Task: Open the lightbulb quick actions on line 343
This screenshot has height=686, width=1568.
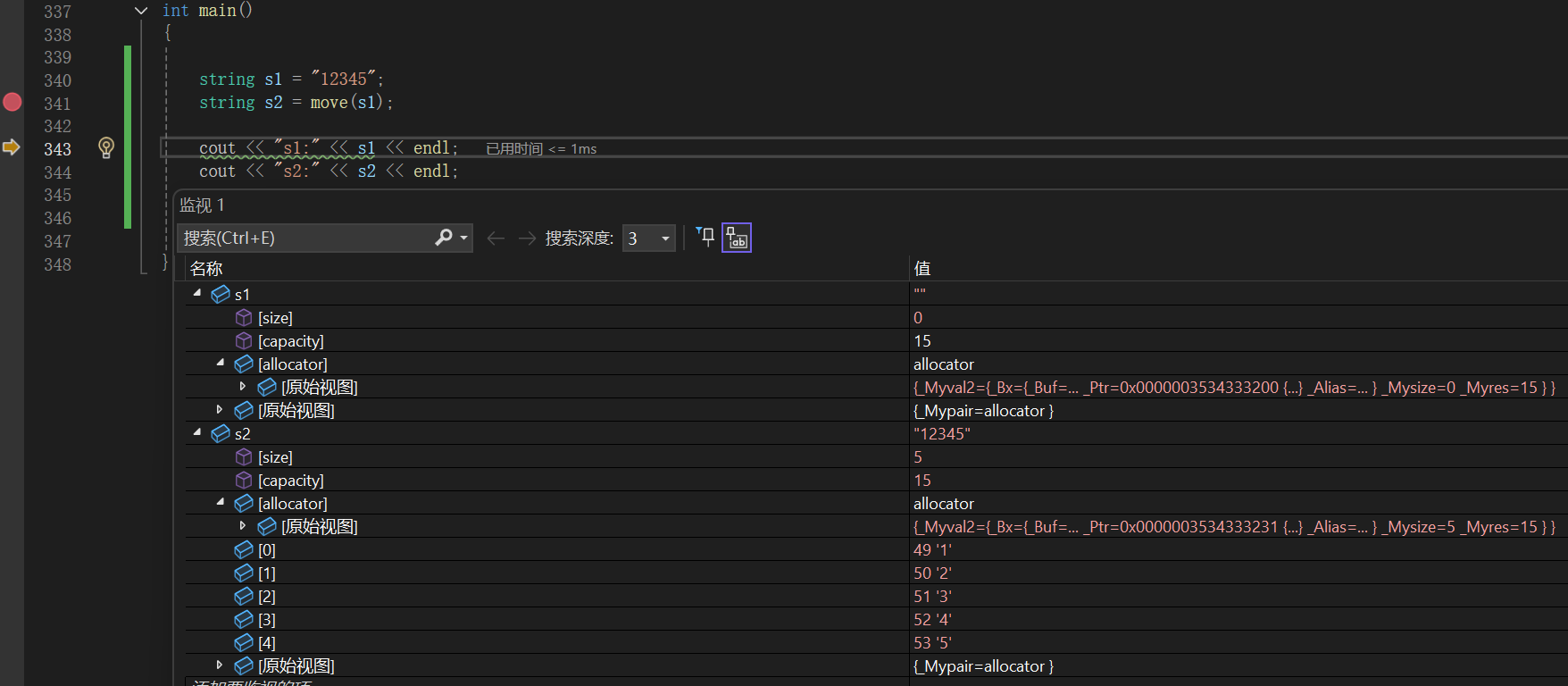Action: coord(106,147)
